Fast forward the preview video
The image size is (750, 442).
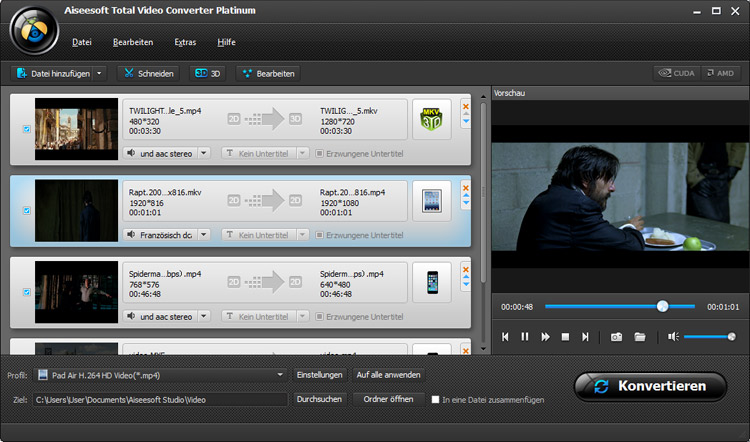click(x=545, y=337)
